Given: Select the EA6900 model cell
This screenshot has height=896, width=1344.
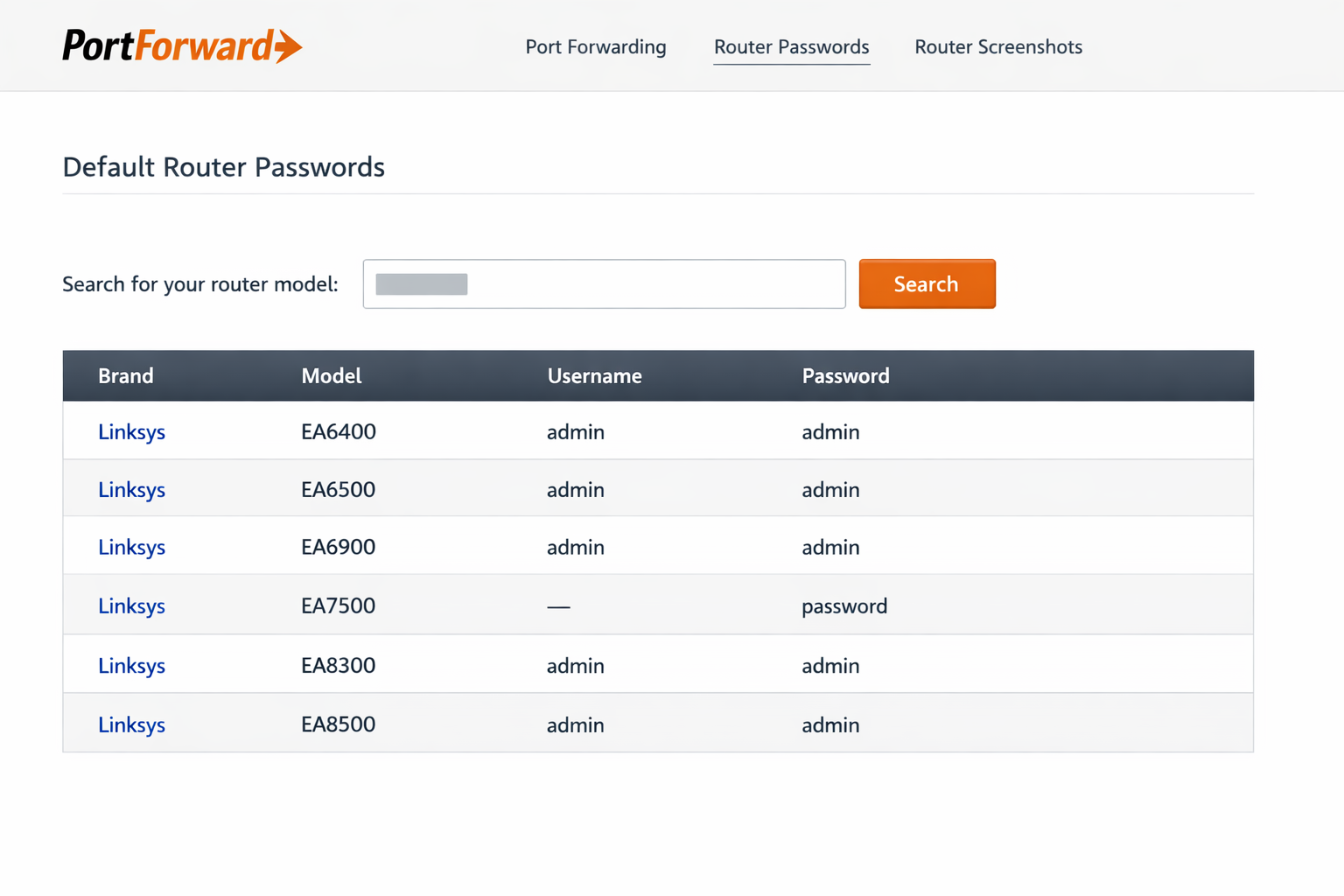Looking at the screenshot, I should tap(339, 547).
